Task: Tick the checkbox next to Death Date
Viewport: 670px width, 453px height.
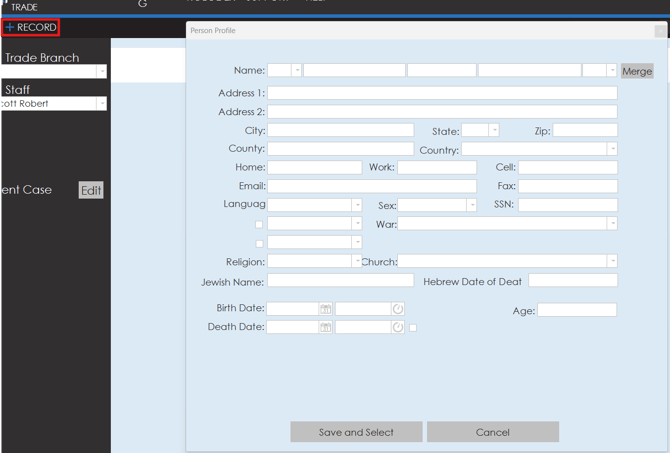Action: [413, 327]
